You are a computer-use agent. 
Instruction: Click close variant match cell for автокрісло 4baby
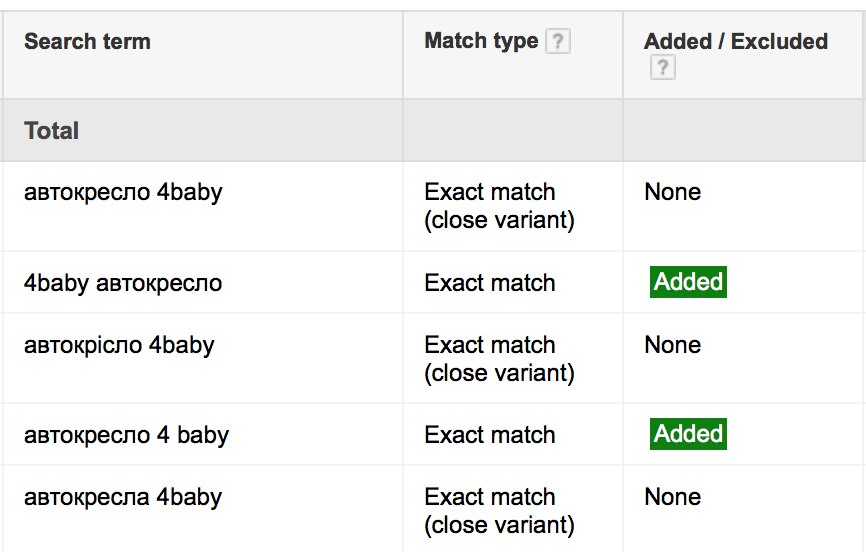(x=499, y=359)
